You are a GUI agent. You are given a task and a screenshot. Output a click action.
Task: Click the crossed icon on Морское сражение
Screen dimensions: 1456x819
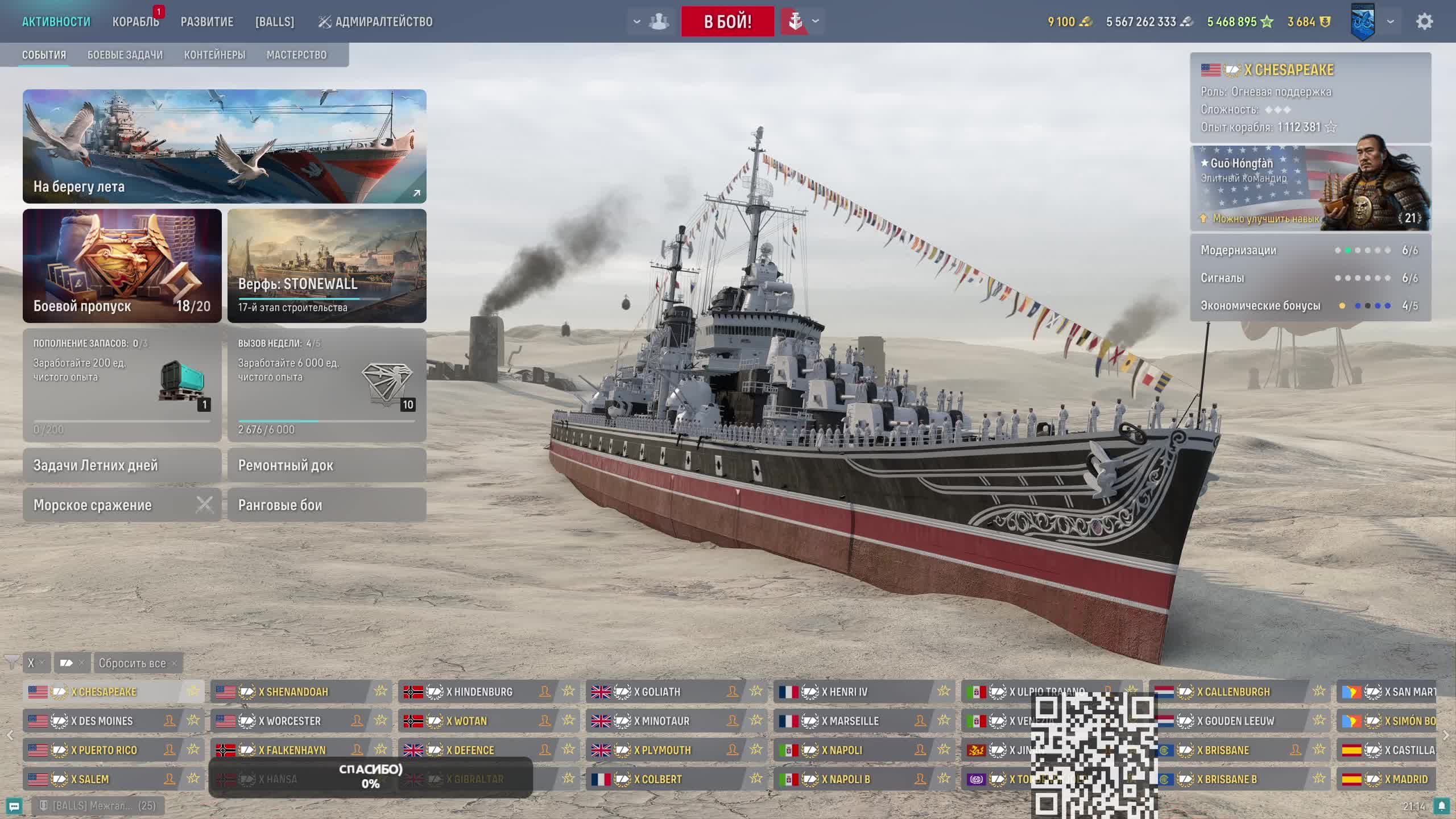coord(204,504)
